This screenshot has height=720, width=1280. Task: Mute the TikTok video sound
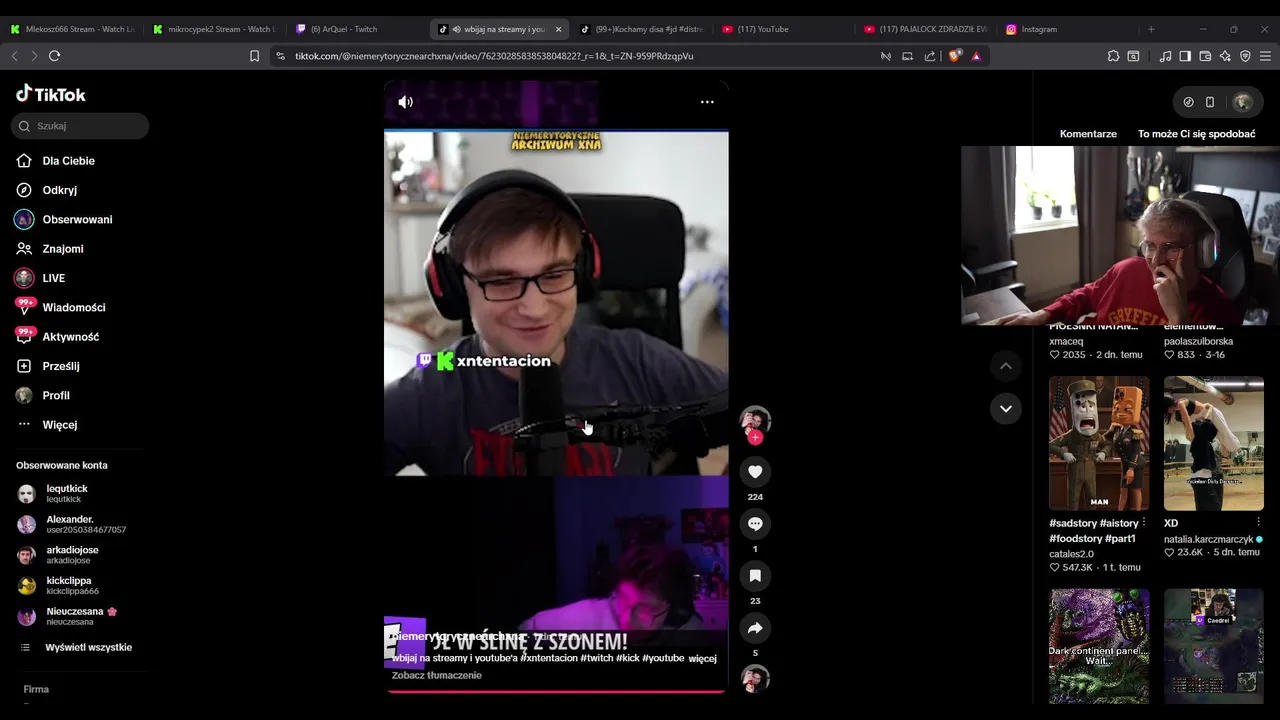tap(405, 102)
